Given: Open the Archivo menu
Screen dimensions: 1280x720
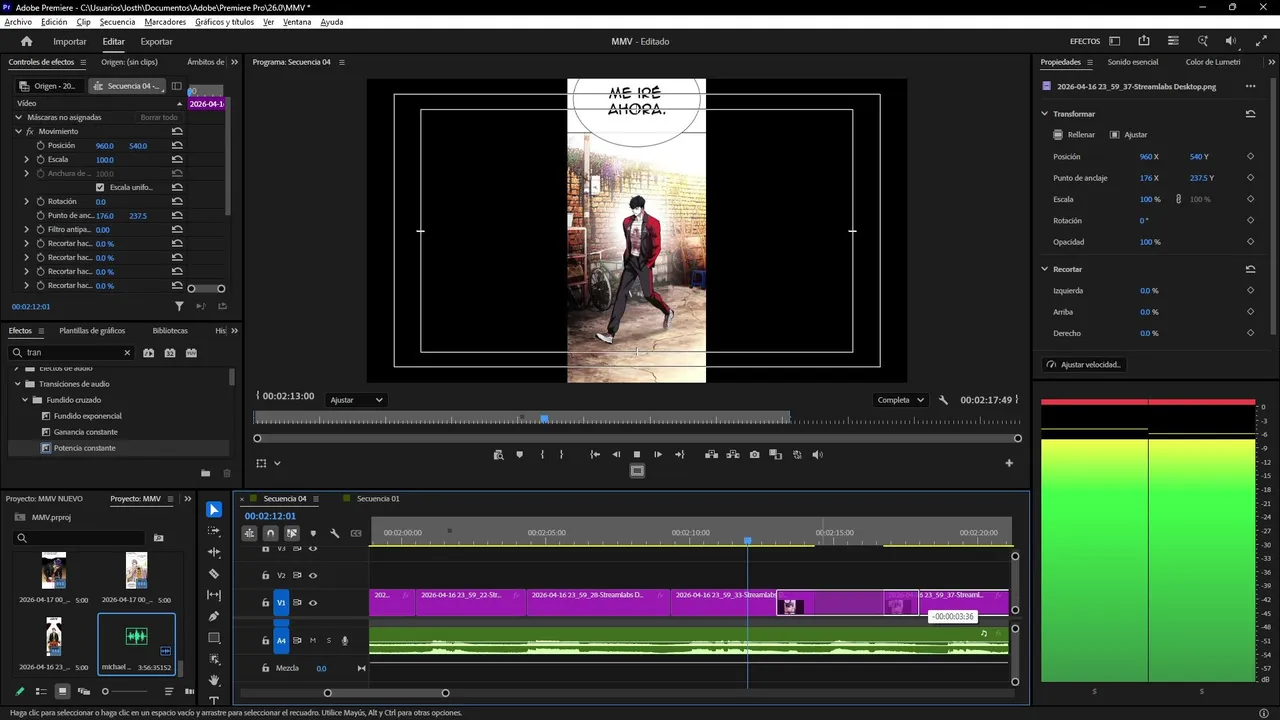Looking at the screenshot, I should [18, 22].
